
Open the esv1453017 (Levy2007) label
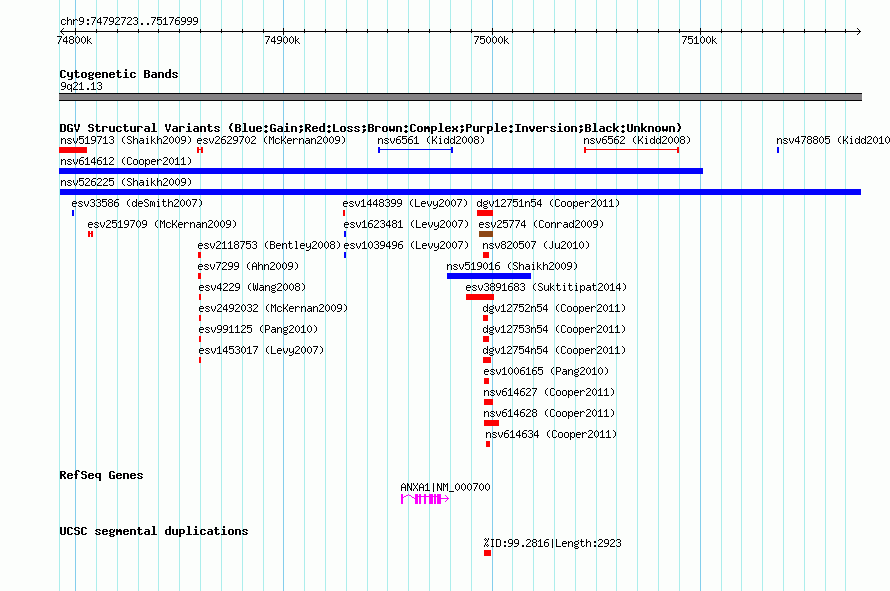coord(261,350)
